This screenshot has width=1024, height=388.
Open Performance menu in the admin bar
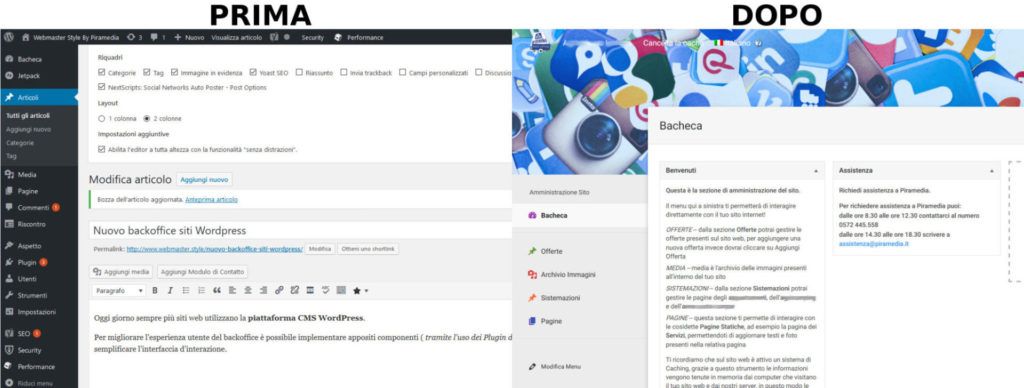click(359, 37)
